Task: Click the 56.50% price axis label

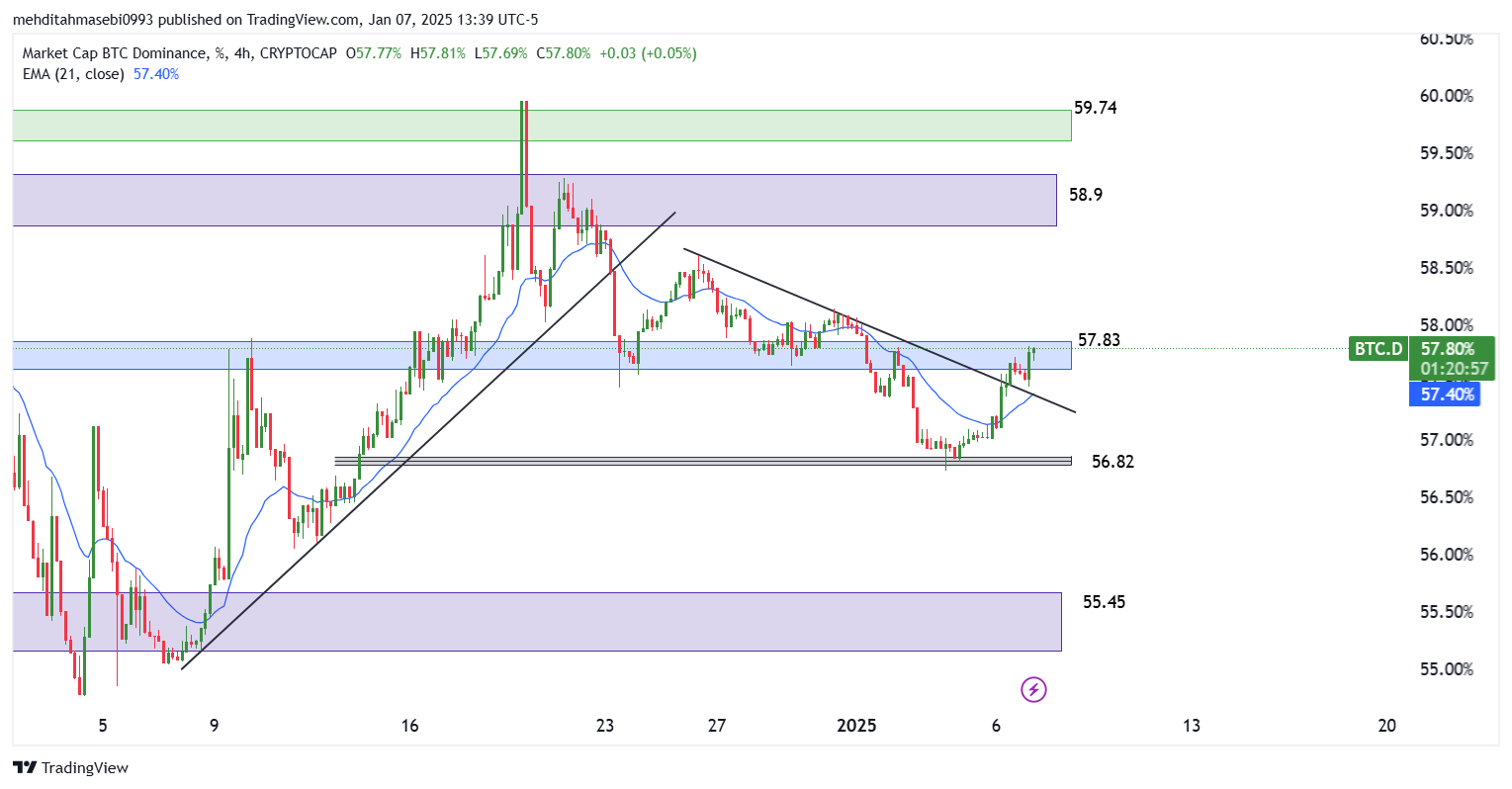Action: (1447, 497)
